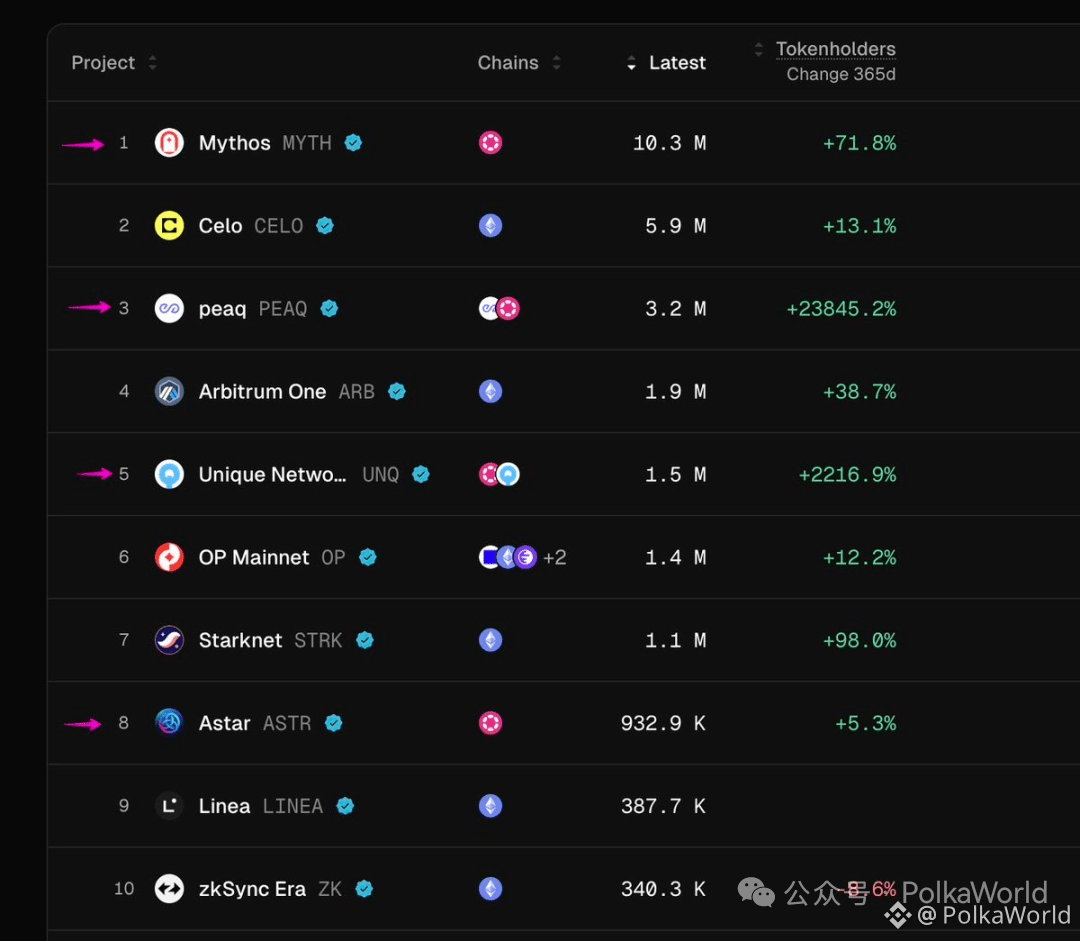Click the OP Mainnet red logo
1080x941 pixels.
pyautogui.click(x=169, y=557)
